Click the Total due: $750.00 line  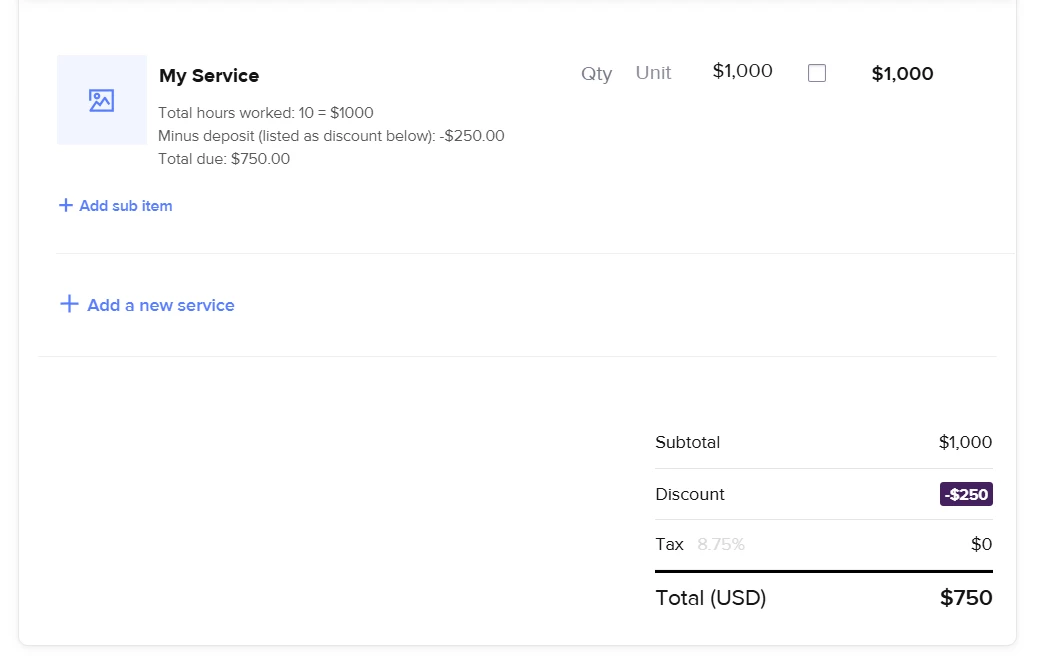click(224, 159)
